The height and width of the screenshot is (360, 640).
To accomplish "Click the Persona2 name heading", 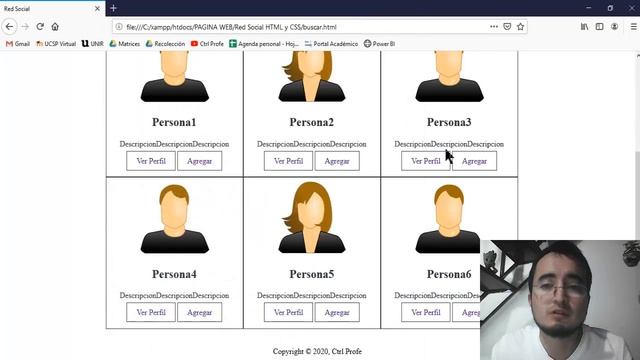I will pos(312,122).
